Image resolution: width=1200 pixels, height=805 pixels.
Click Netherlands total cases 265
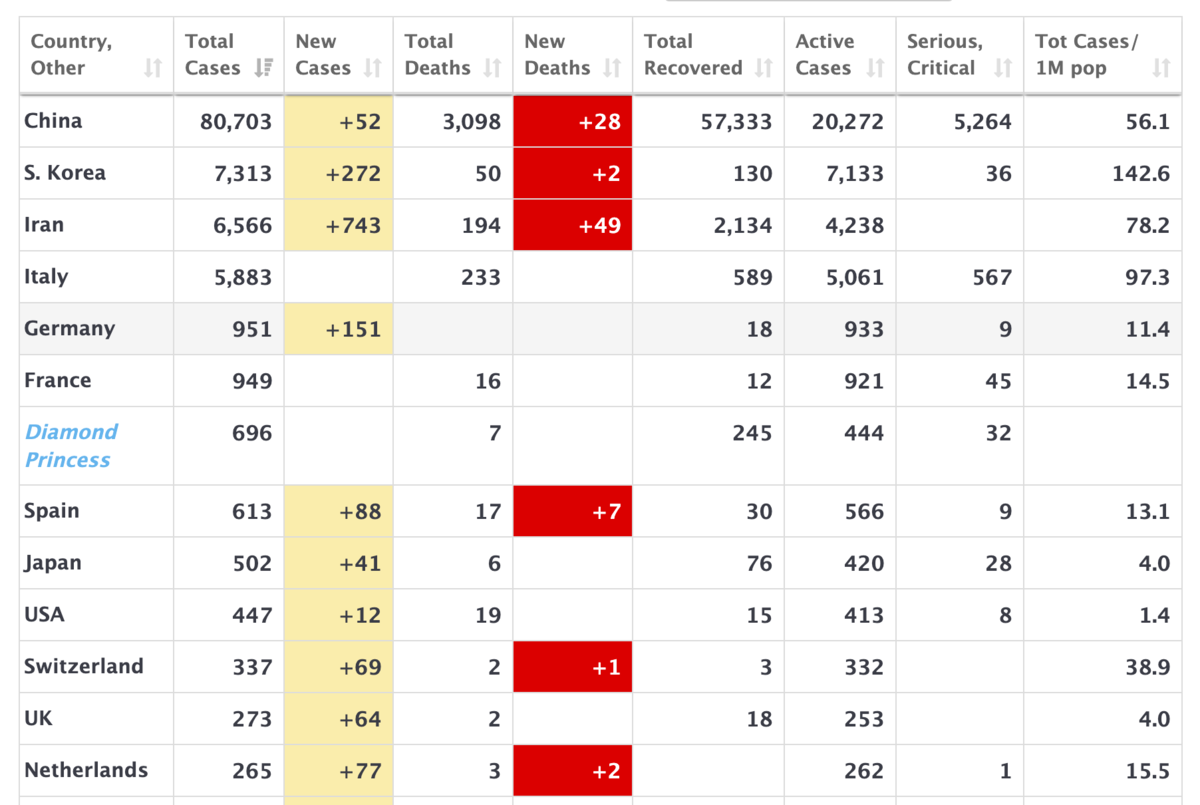[252, 772]
